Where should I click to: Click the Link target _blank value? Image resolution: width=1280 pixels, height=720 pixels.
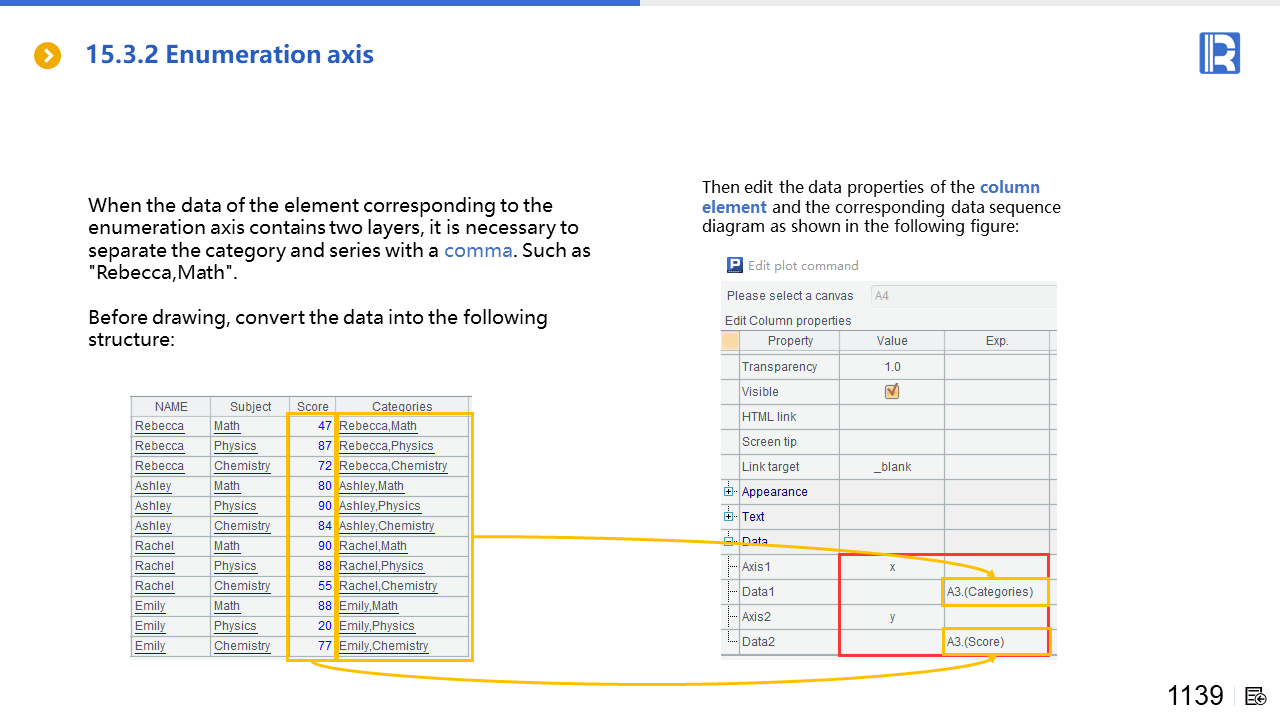892,467
